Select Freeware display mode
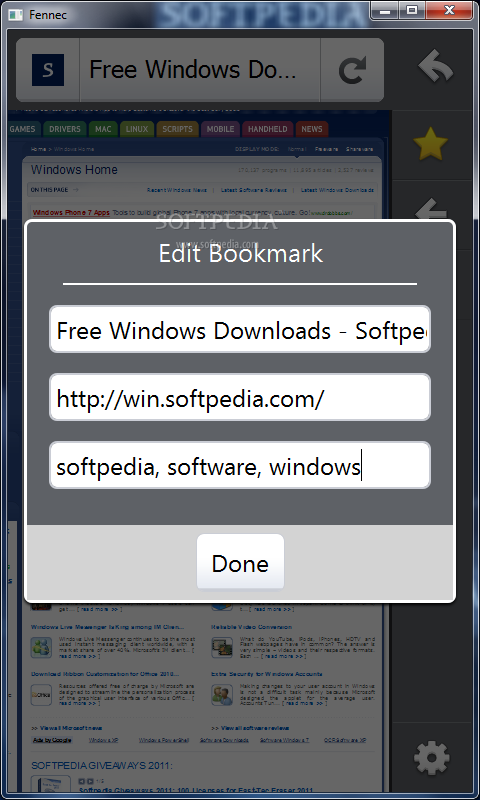This screenshot has height=800, width=480. click(326, 149)
